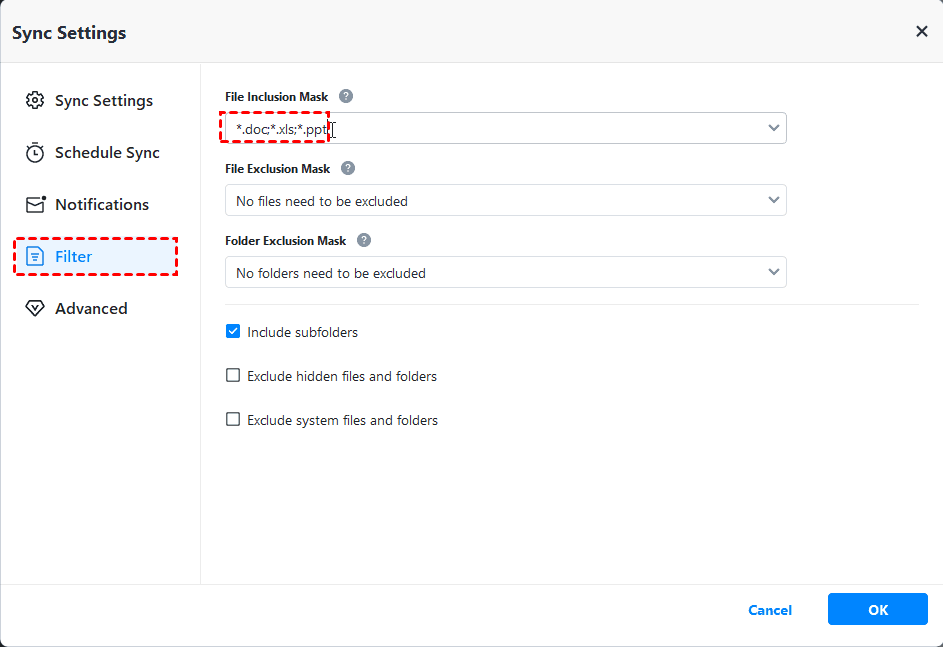Expand the File Exclusion Mask dropdown arrow
The image size is (943, 647).
click(x=773, y=200)
